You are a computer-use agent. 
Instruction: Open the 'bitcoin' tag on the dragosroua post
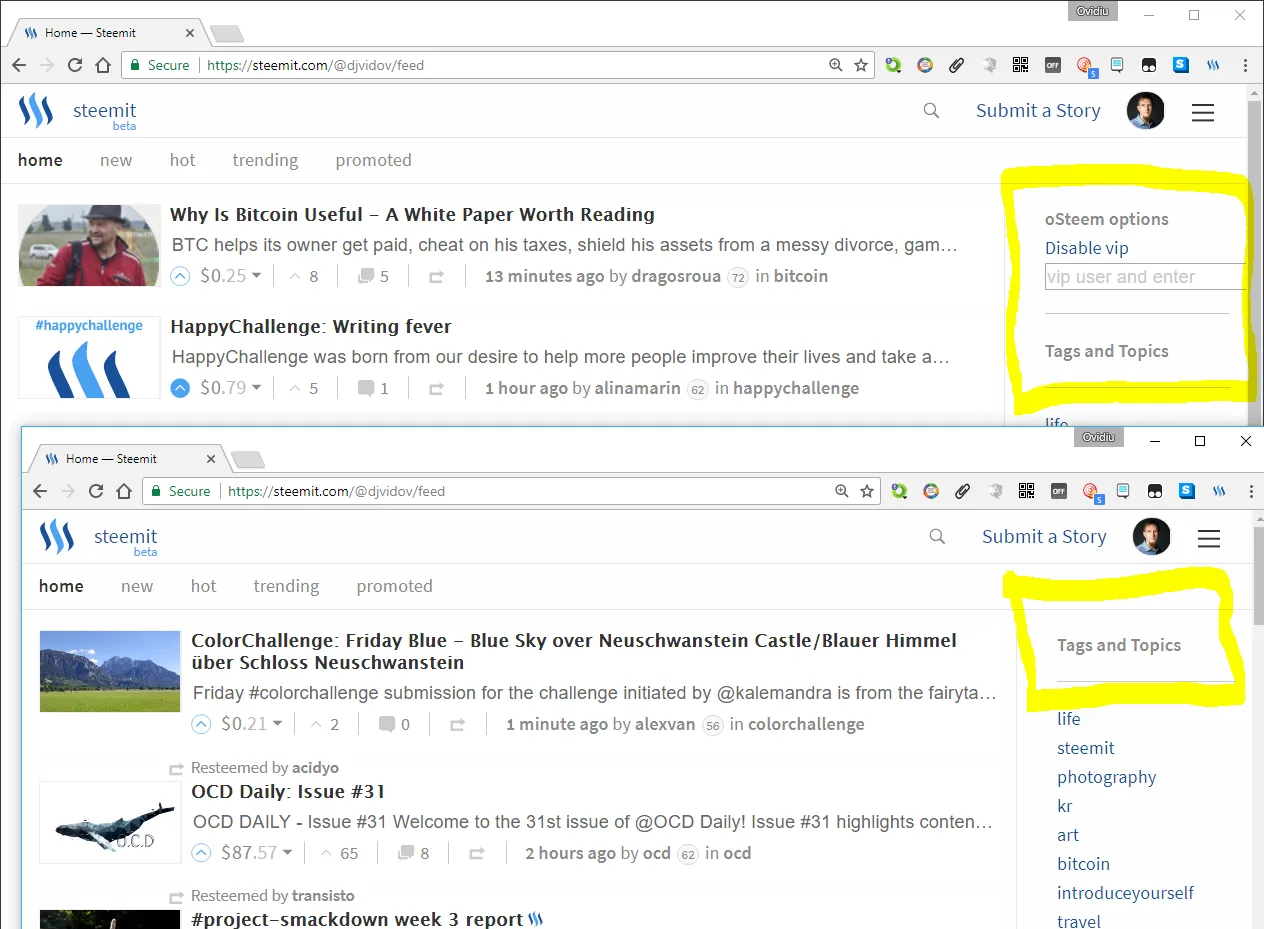[x=801, y=276]
